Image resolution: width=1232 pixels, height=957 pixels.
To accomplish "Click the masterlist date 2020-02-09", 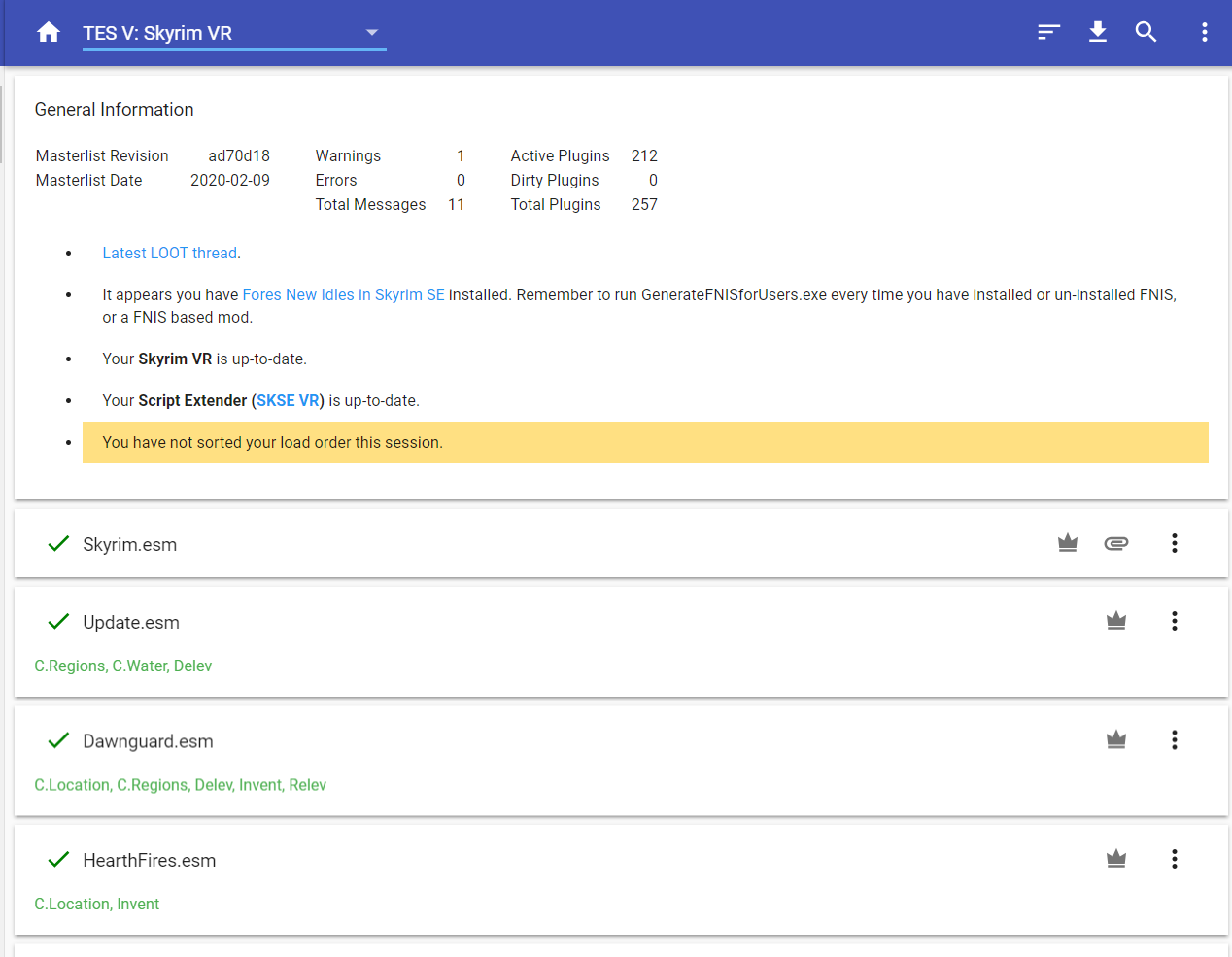I will pyautogui.click(x=230, y=180).
